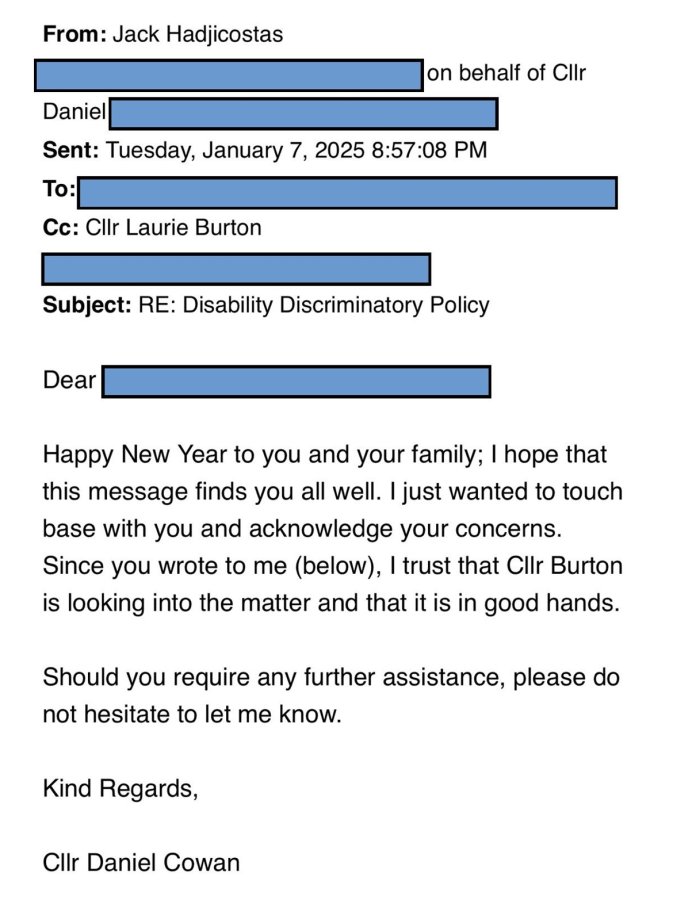Click the To label
Viewport: 673px width, 900px height.
coord(59,188)
